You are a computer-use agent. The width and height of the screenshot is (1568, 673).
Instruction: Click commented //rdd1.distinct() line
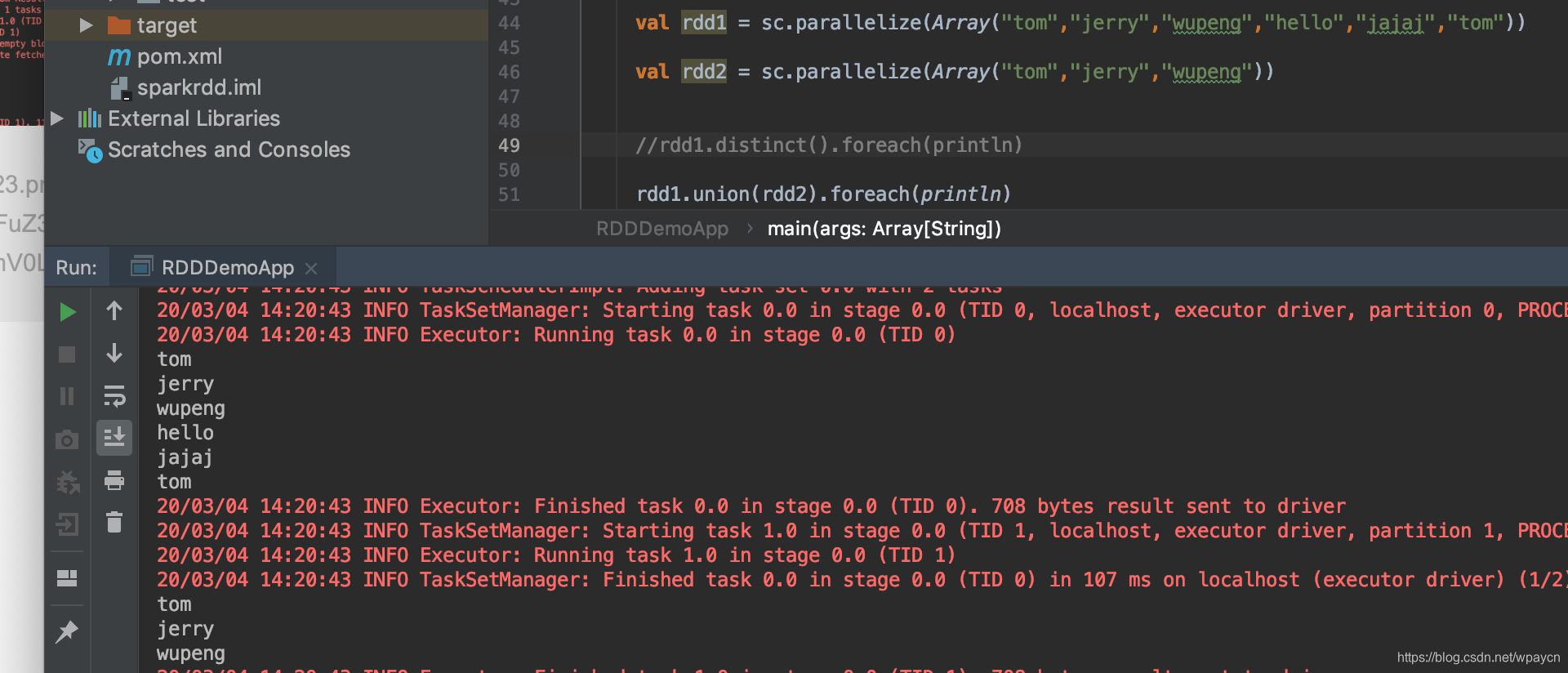(829, 145)
